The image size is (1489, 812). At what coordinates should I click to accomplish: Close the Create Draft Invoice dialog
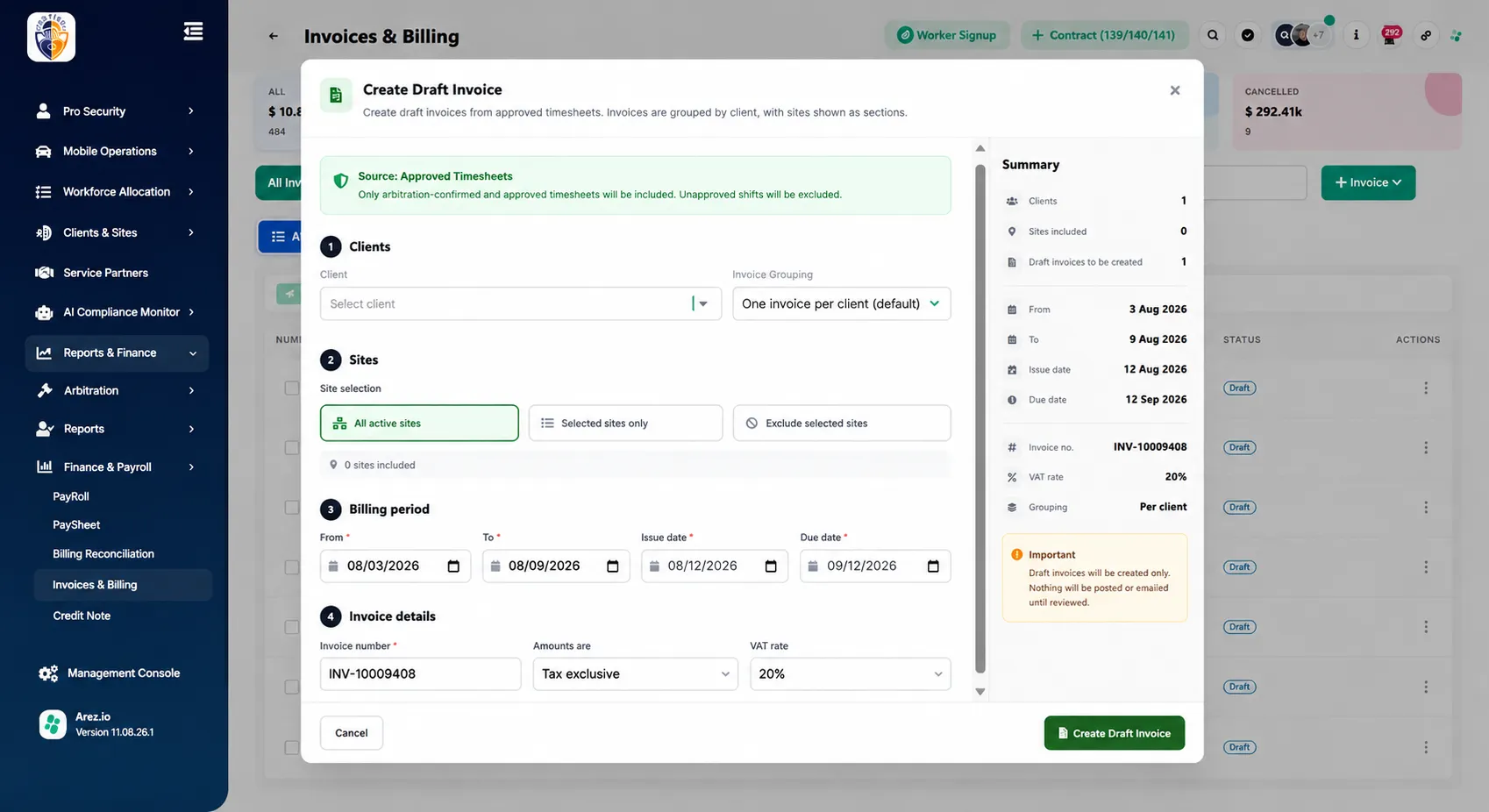tap(1175, 90)
